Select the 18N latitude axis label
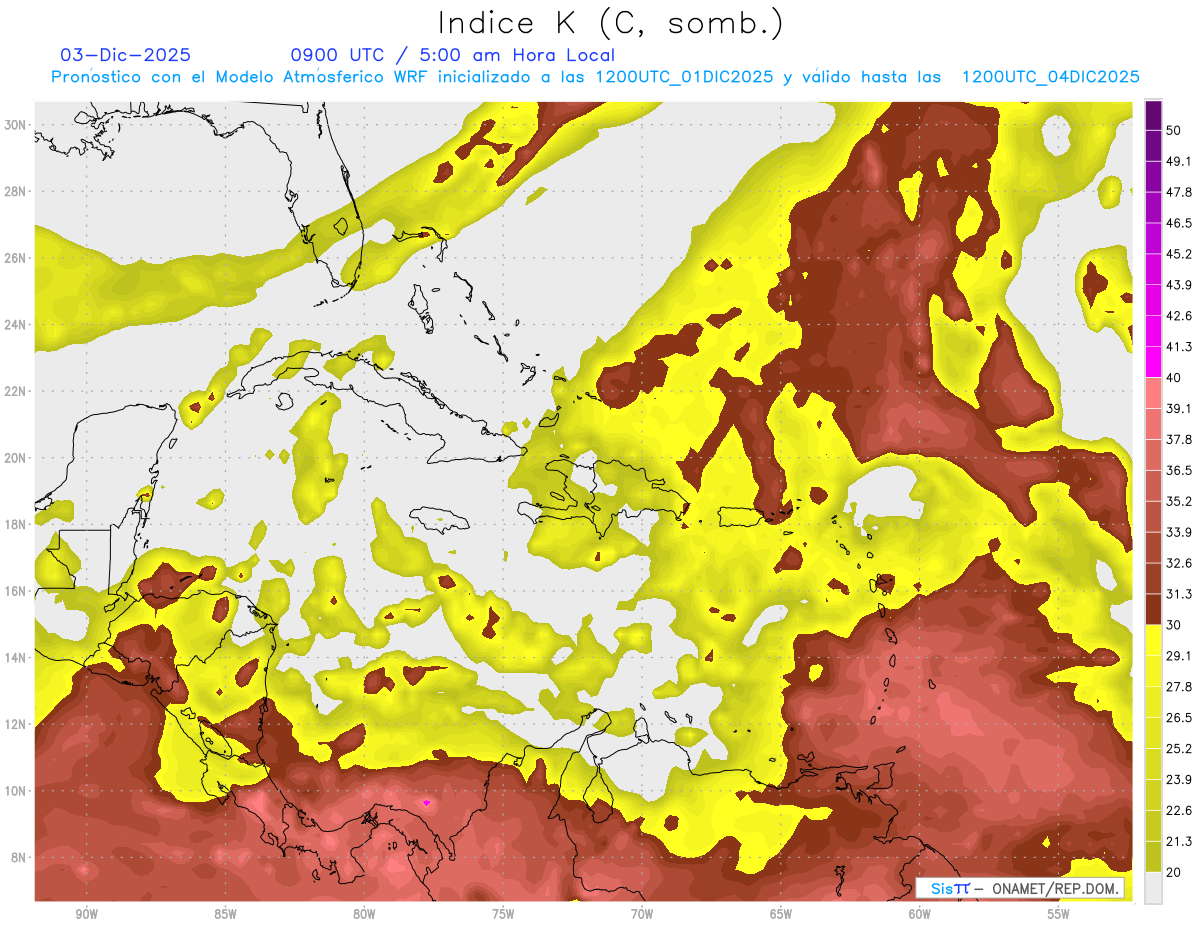The image size is (1200, 927). coord(15,524)
